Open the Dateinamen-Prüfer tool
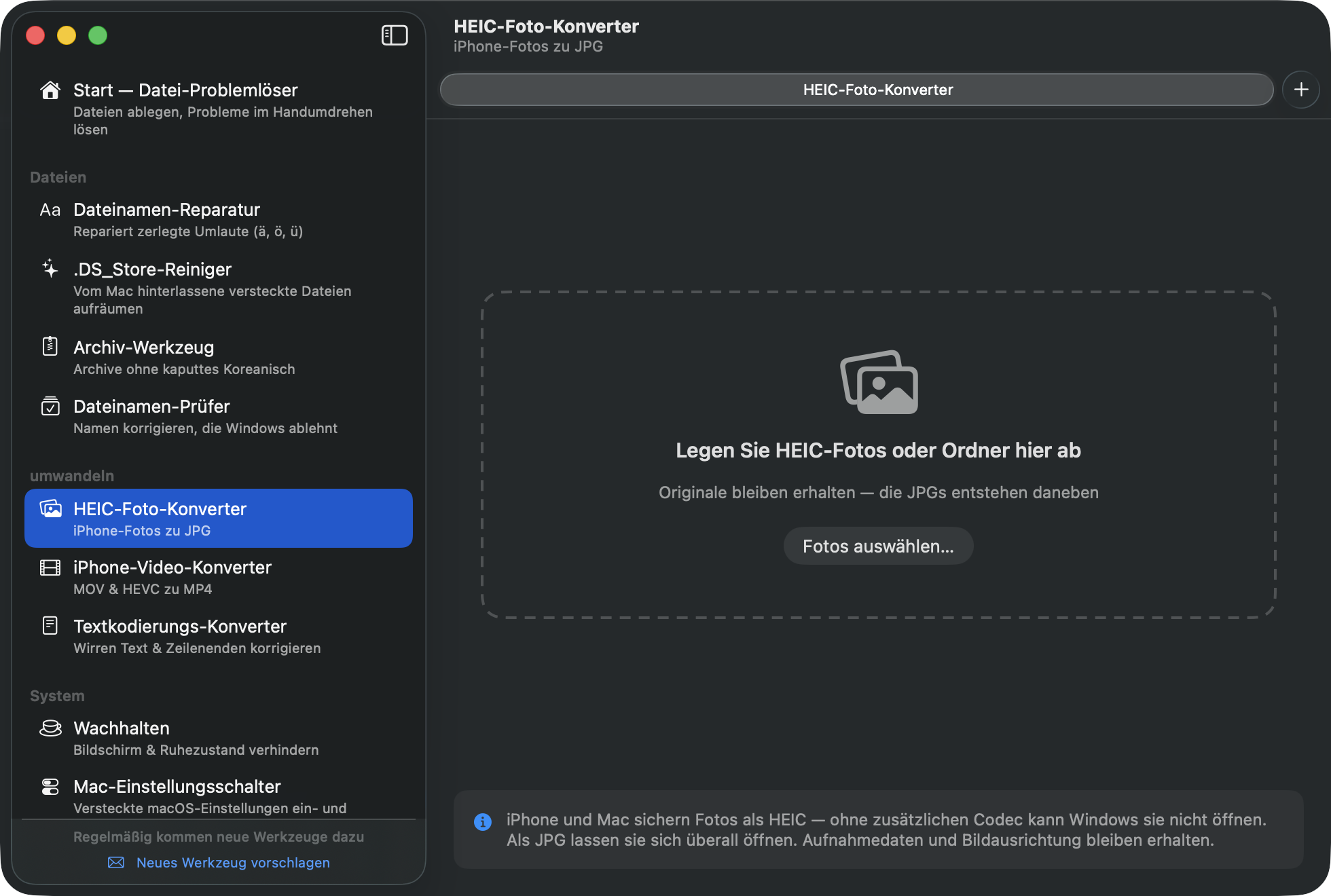 pyautogui.click(x=219, y=416)
